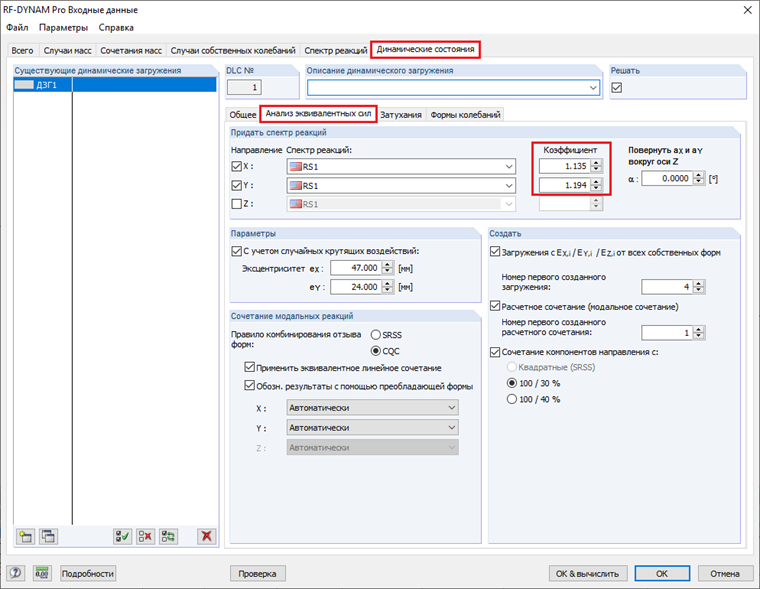This screenshot has height=589, width=760.
Task: Delete the dynamic load case red X
Action: click(206, 536)
